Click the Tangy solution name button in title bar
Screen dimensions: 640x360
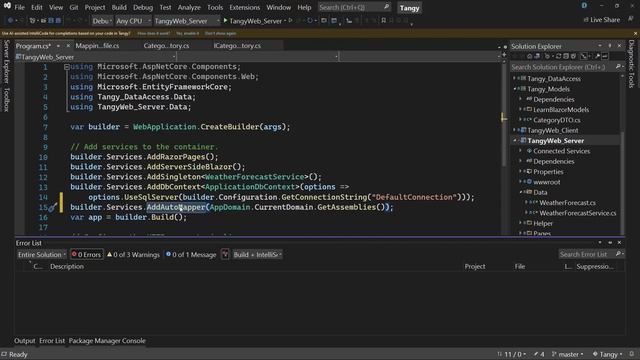pyautogui.click(x=409, y=8)
